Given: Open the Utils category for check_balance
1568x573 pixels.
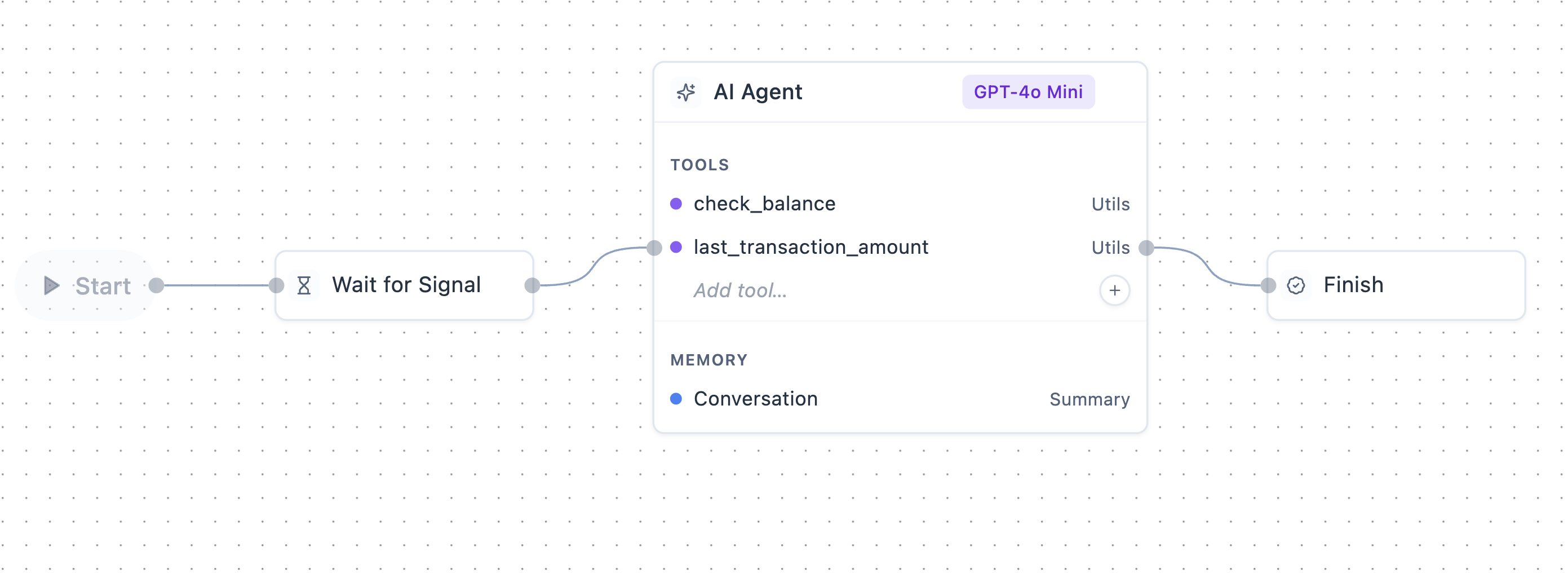Looking at the screenshot, I should tap(1110, 204).
